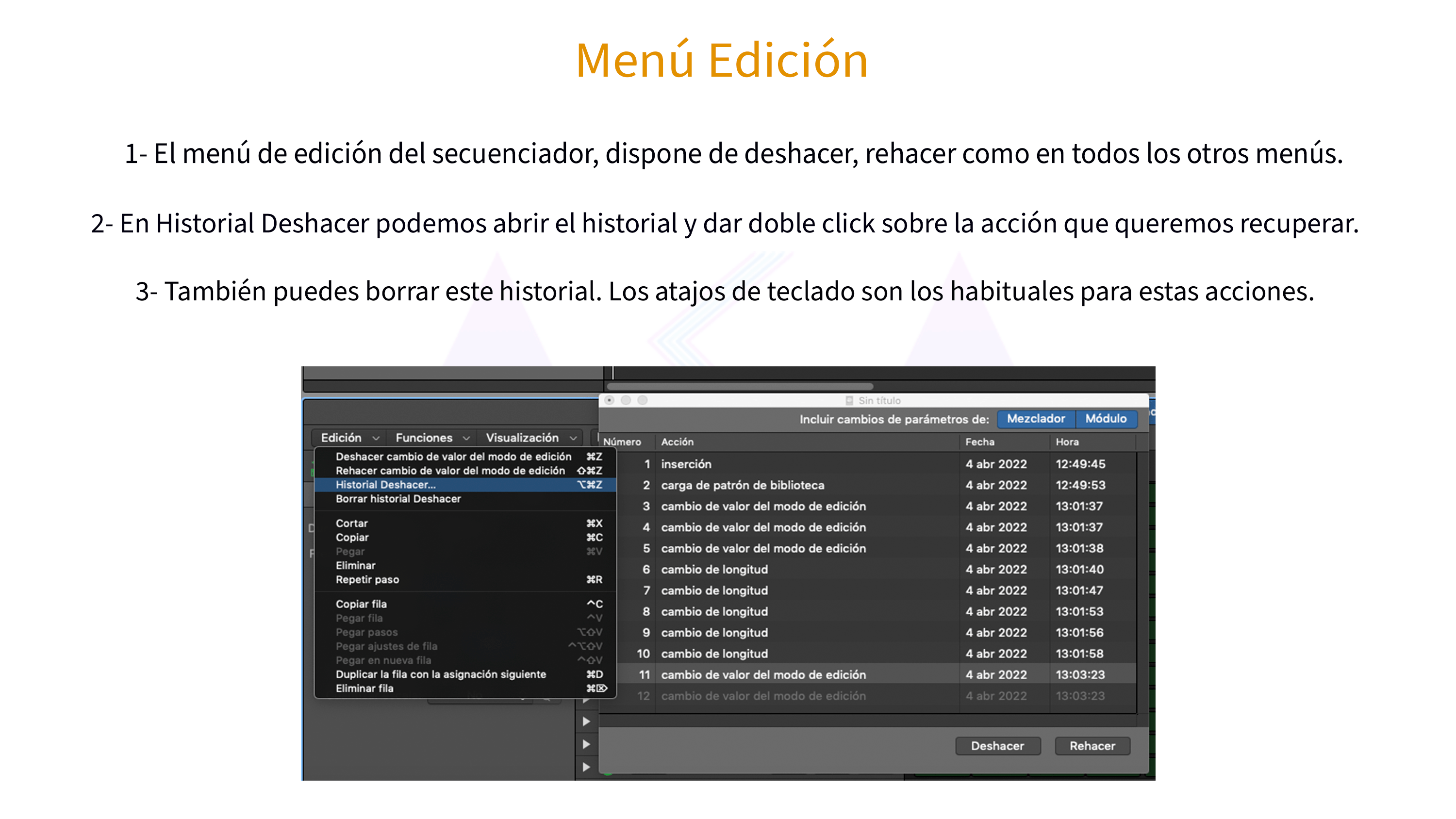Toggle the Mezclador parameter button
1456x819 pixels.
coord(1036,419)
